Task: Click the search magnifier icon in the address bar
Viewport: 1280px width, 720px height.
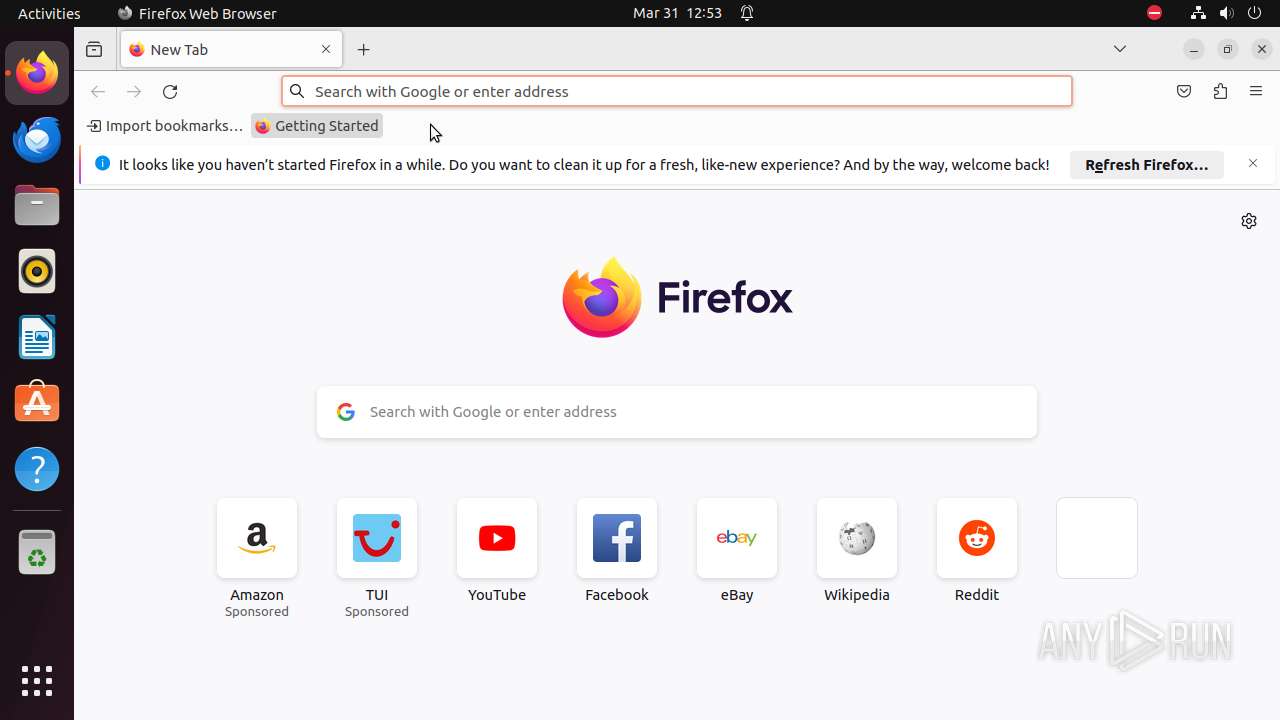Action: coord(297,91)
